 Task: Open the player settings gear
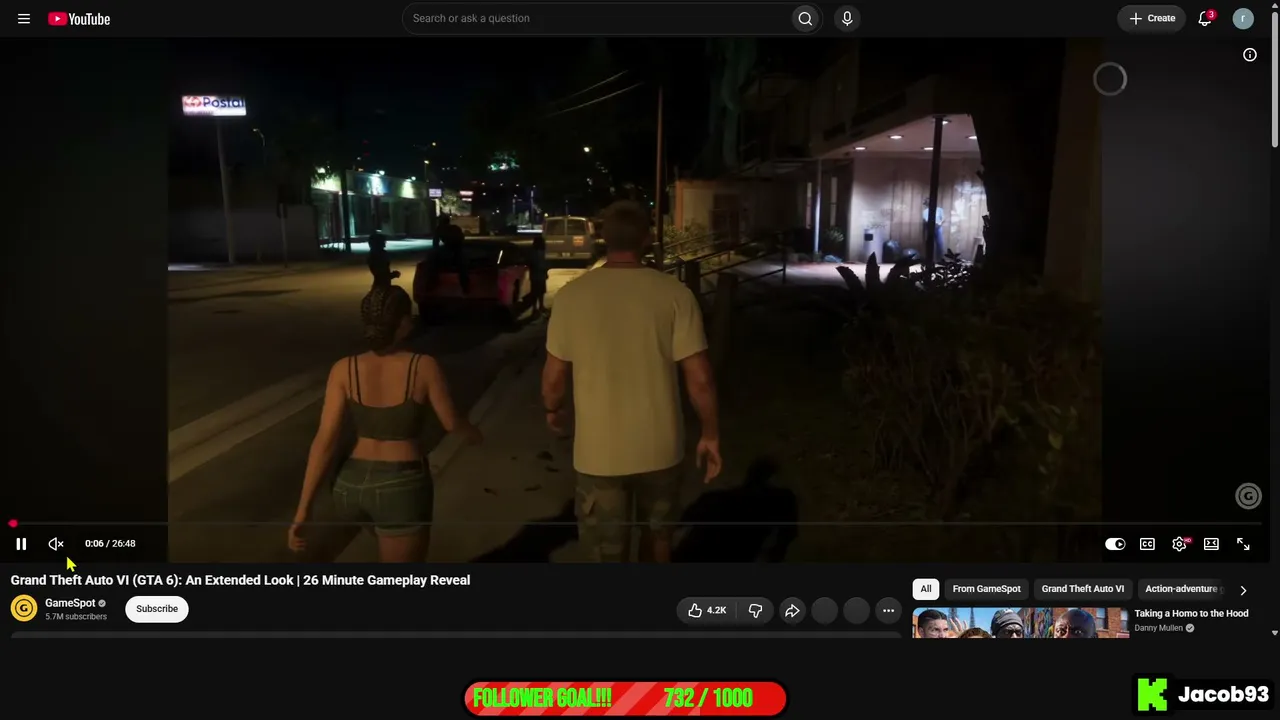[1179, 544]
